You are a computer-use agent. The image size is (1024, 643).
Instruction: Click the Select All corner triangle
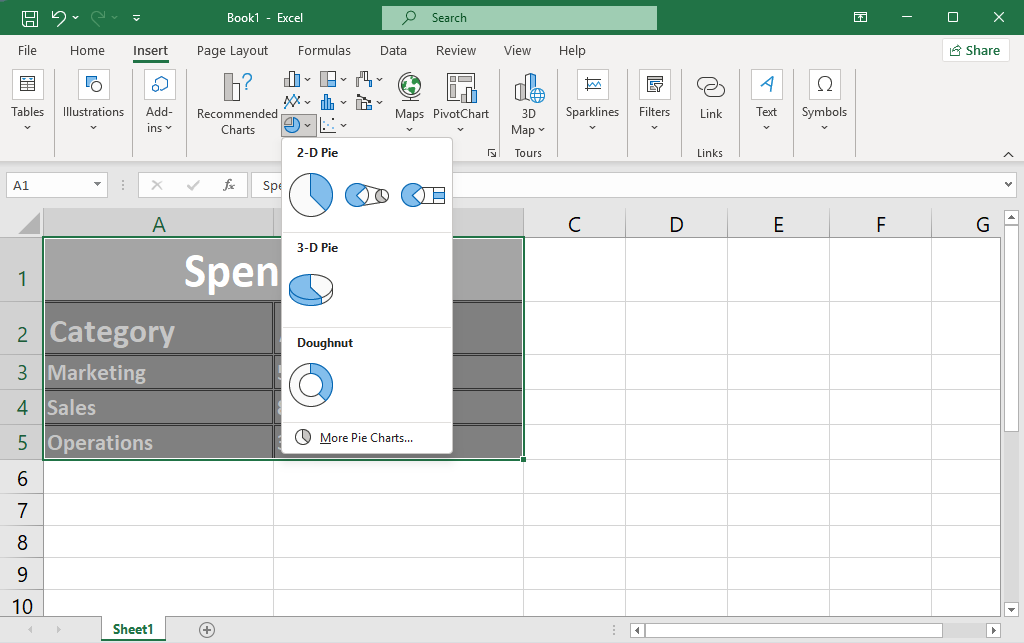[29, 224]
